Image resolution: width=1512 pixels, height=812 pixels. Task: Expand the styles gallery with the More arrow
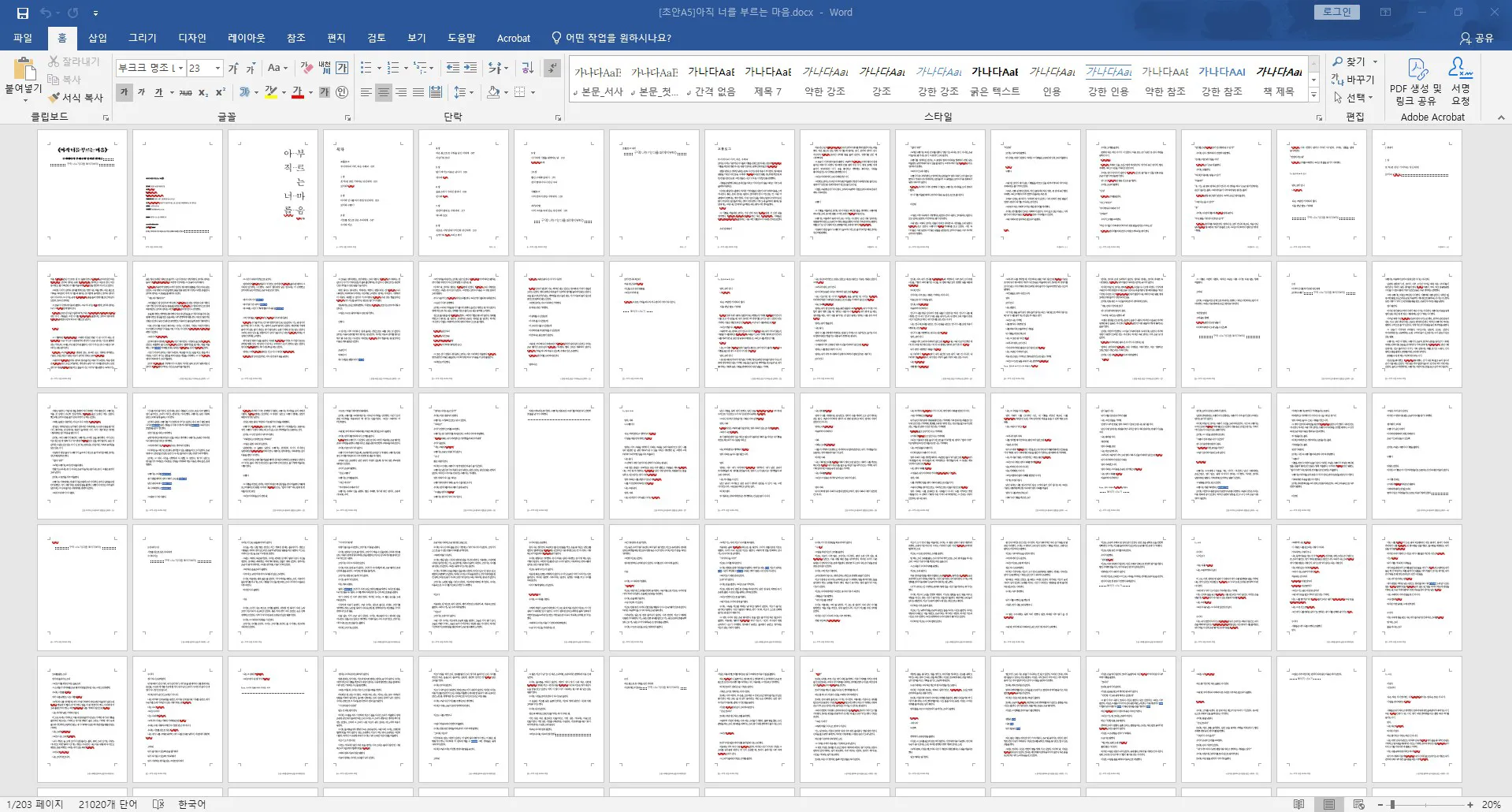pos(1313,95)
